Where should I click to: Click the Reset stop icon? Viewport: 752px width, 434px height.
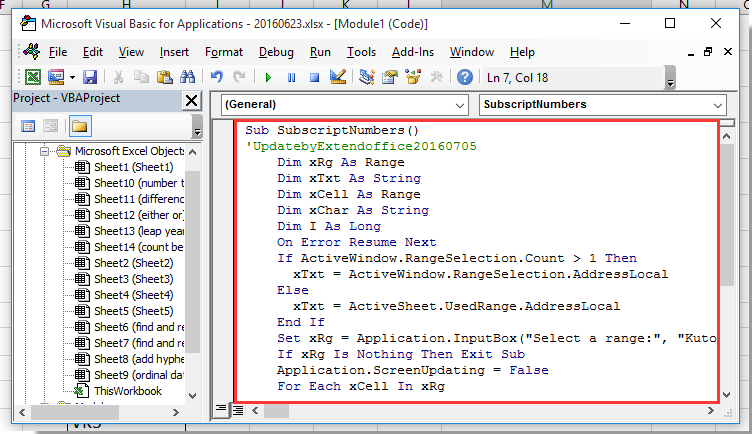(x=314, y=77)
